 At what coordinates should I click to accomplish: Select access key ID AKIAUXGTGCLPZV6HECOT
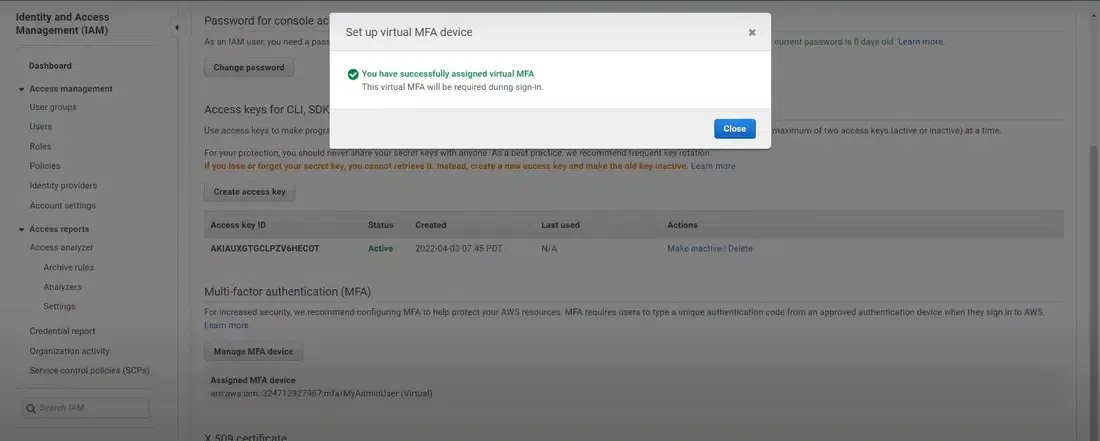(x=265, y=248)
